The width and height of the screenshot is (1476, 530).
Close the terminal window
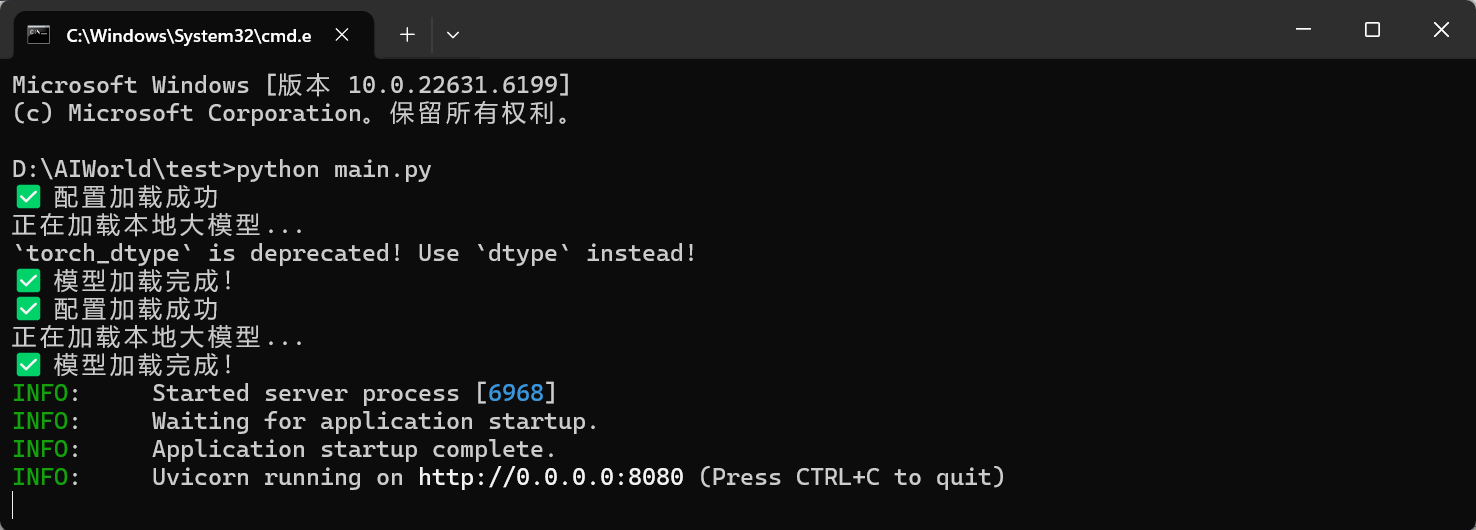(1441, 30)
